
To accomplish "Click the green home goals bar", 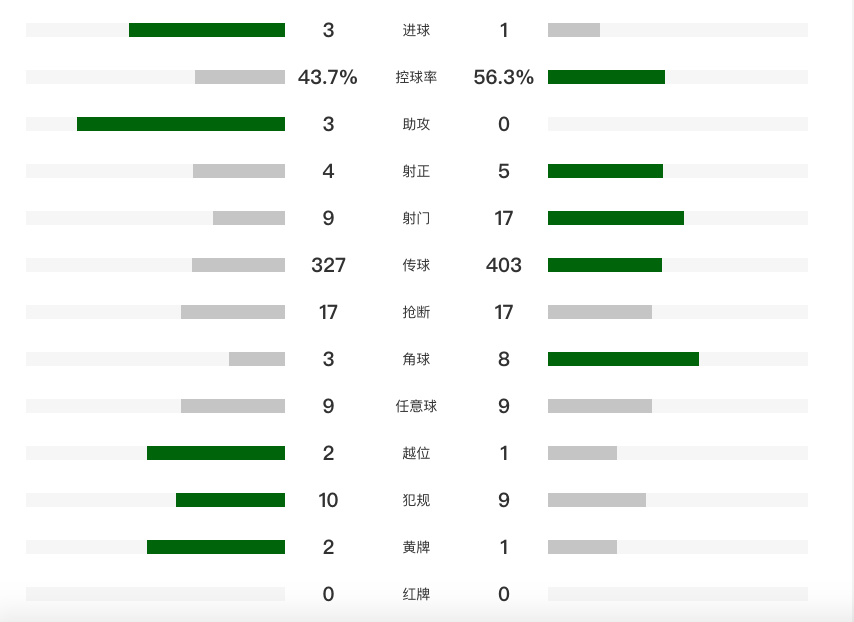I will (x=207, y=30).
